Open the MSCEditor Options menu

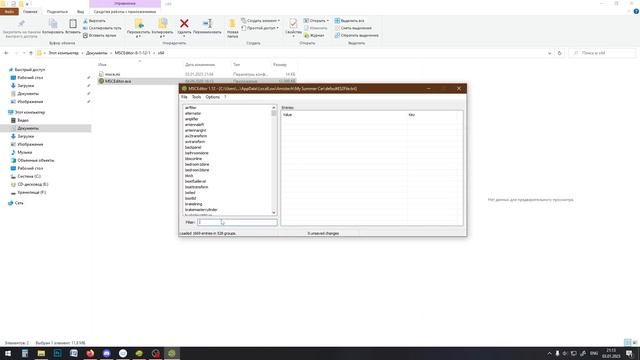(x=212, y=97)
